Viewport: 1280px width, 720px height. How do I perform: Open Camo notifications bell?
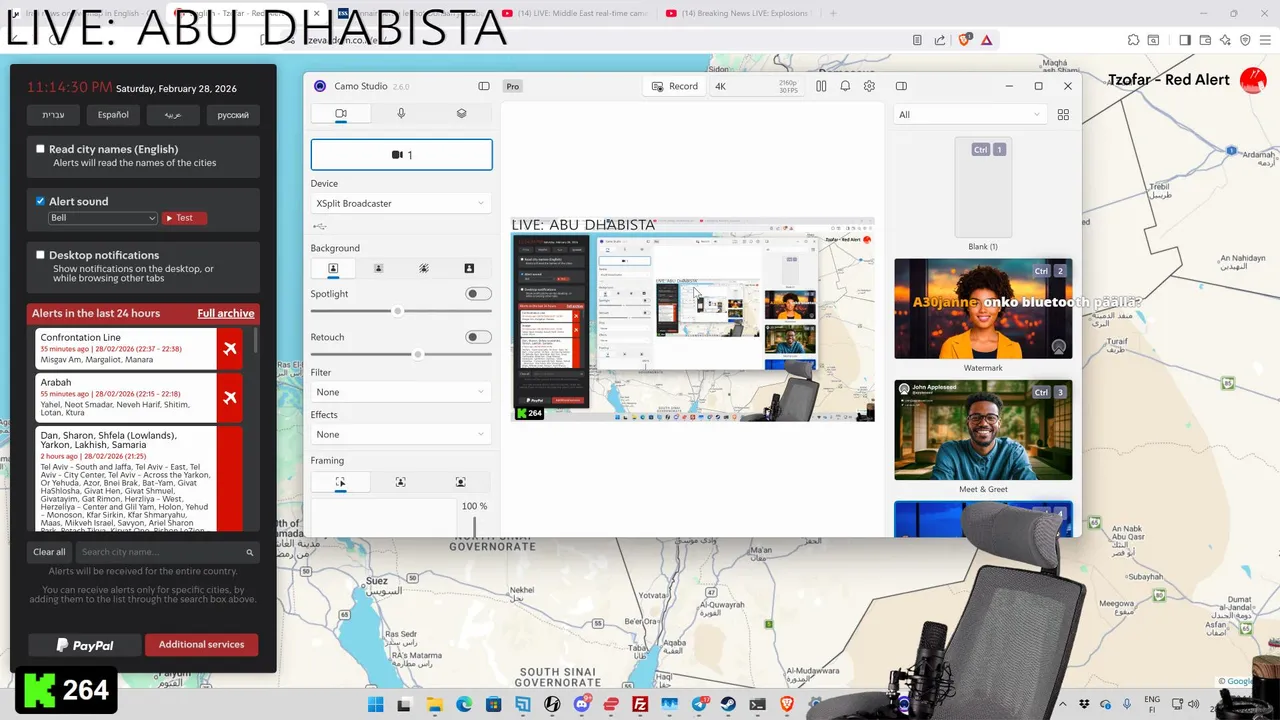[845, 86]
